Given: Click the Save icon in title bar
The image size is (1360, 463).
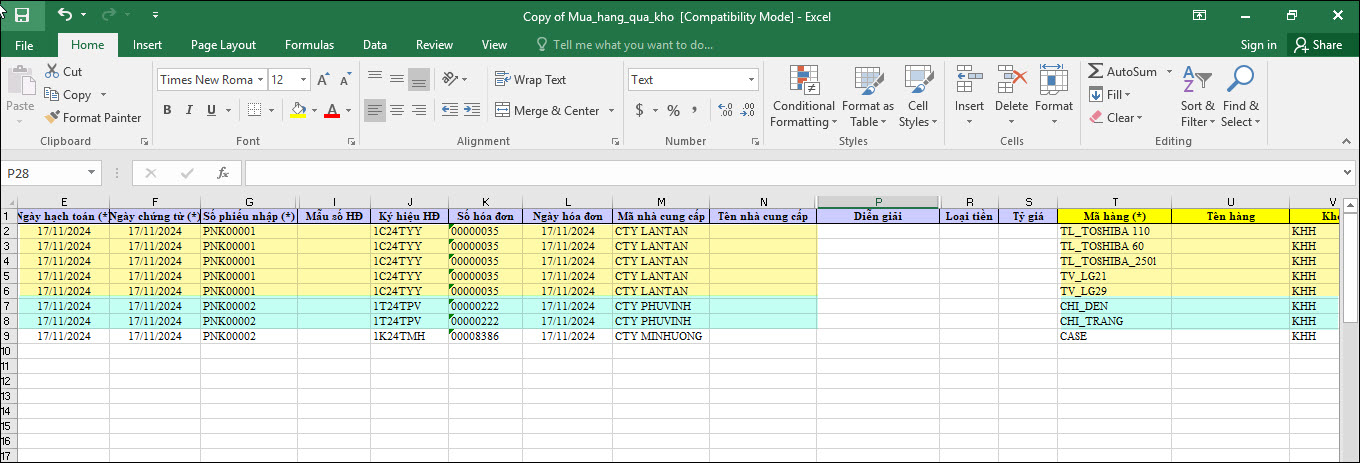Looking at the screenshot, I should click(x=22, y=16).
